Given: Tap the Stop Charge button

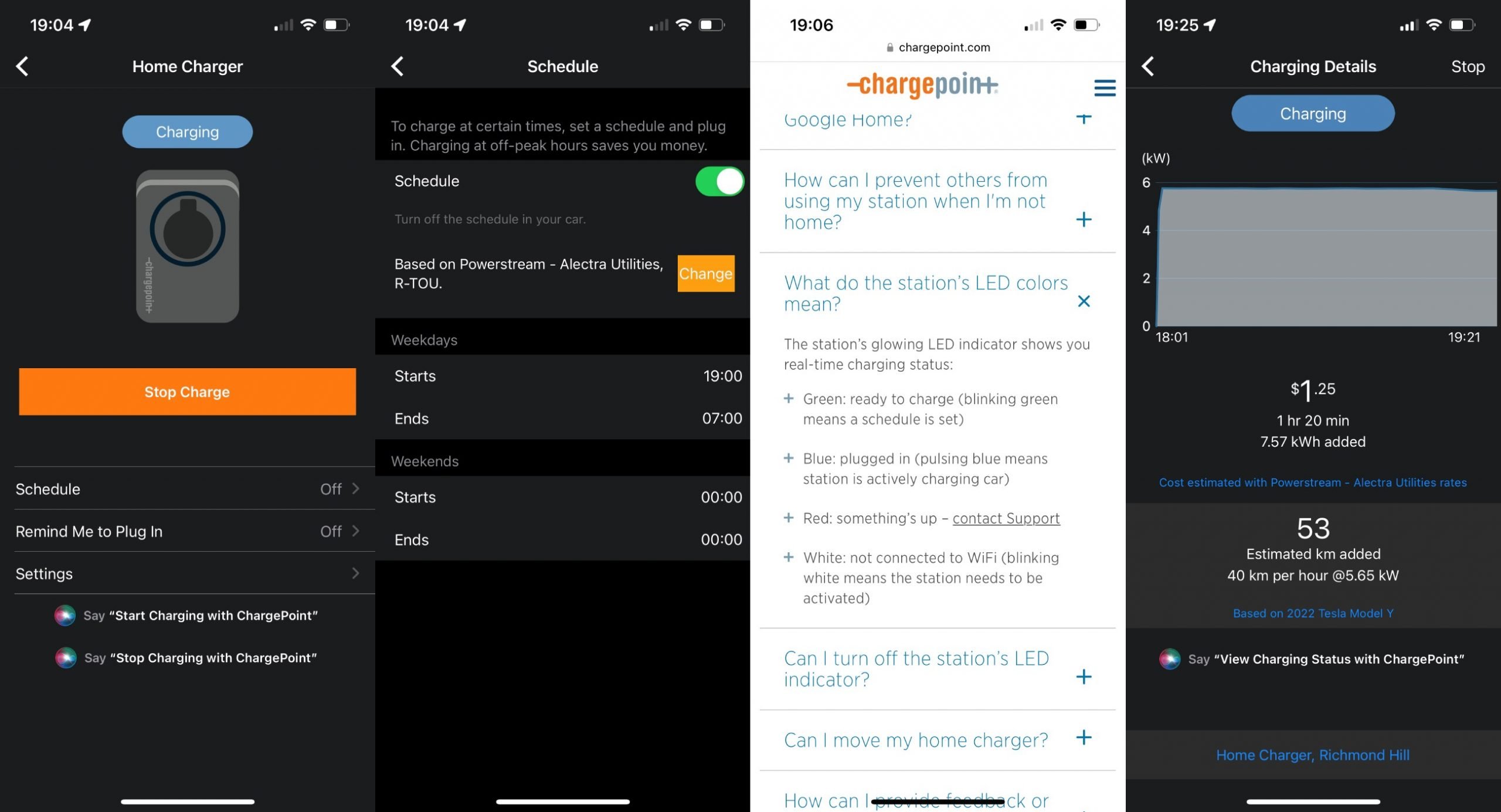Looking at the screenshot, I should [x=187, y=390].
